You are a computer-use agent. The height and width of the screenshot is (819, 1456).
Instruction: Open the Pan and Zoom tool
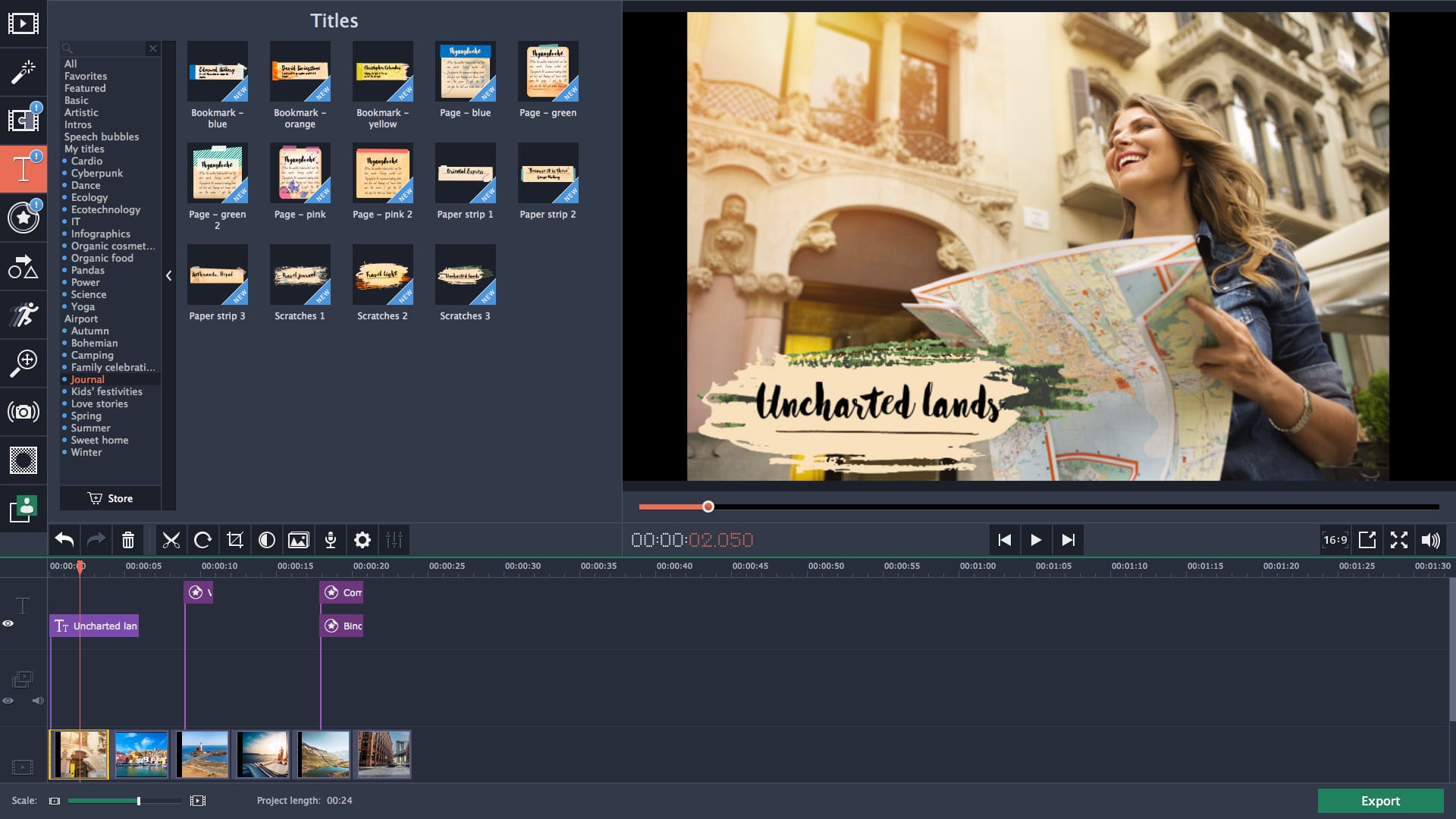[x=24, y=362]
